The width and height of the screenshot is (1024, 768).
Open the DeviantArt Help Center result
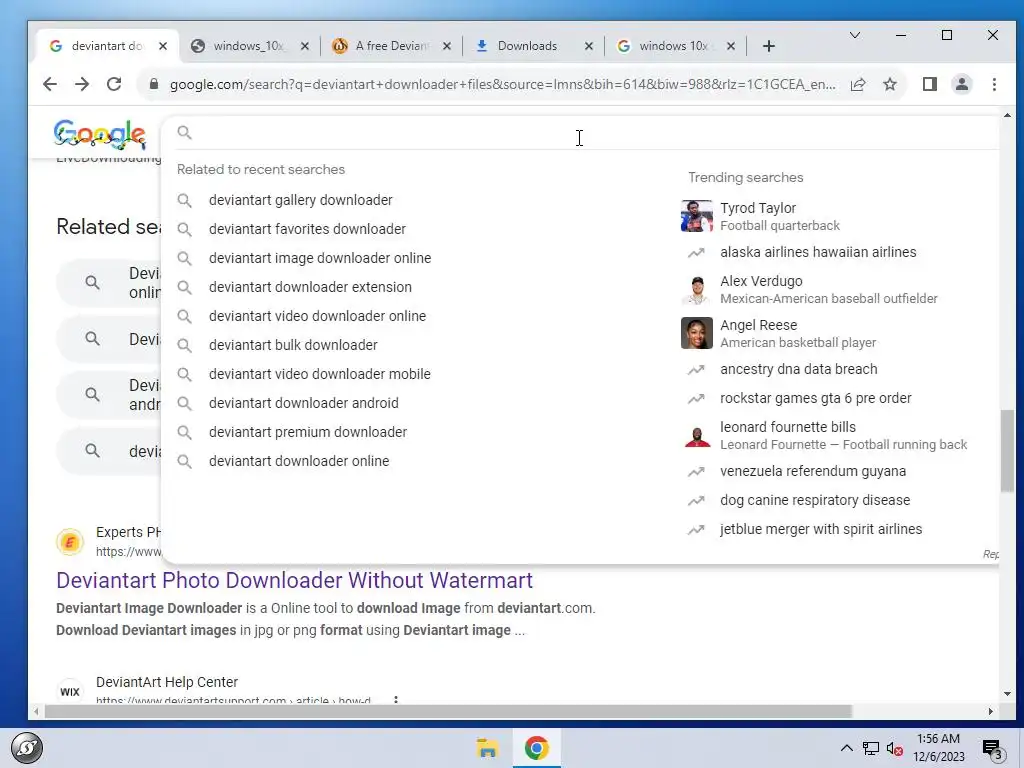point(167,682)
